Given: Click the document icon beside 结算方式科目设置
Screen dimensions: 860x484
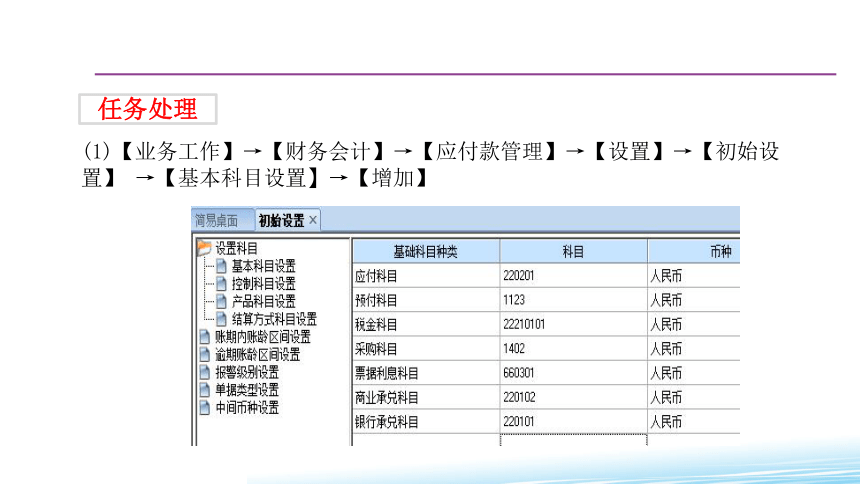Looking at the screenshot, I should point(221,319).
